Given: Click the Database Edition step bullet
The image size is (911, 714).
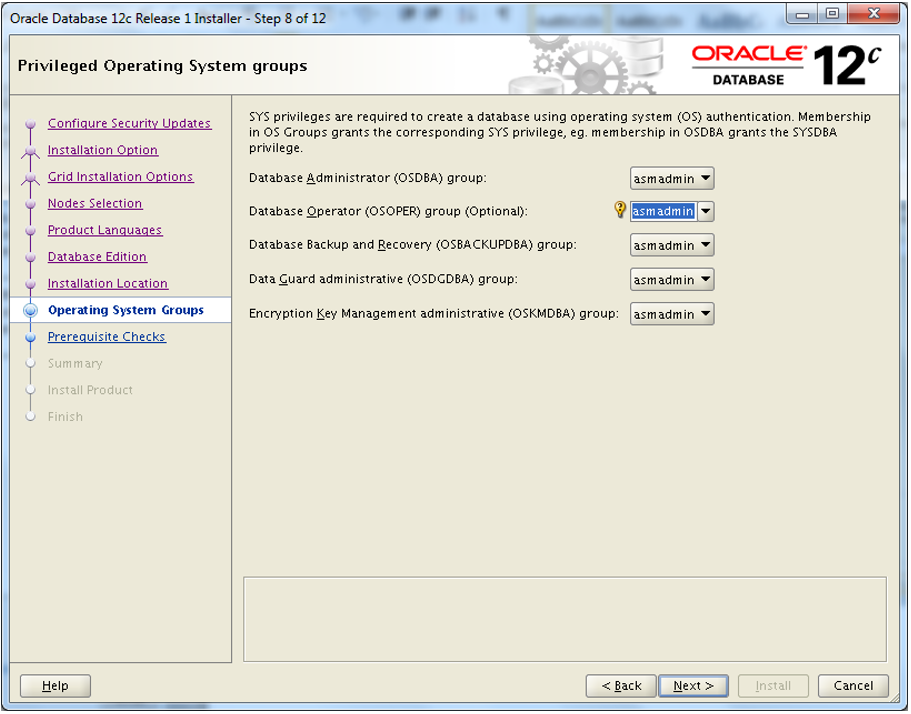Looking at the screenshot, I should point(30,257).
